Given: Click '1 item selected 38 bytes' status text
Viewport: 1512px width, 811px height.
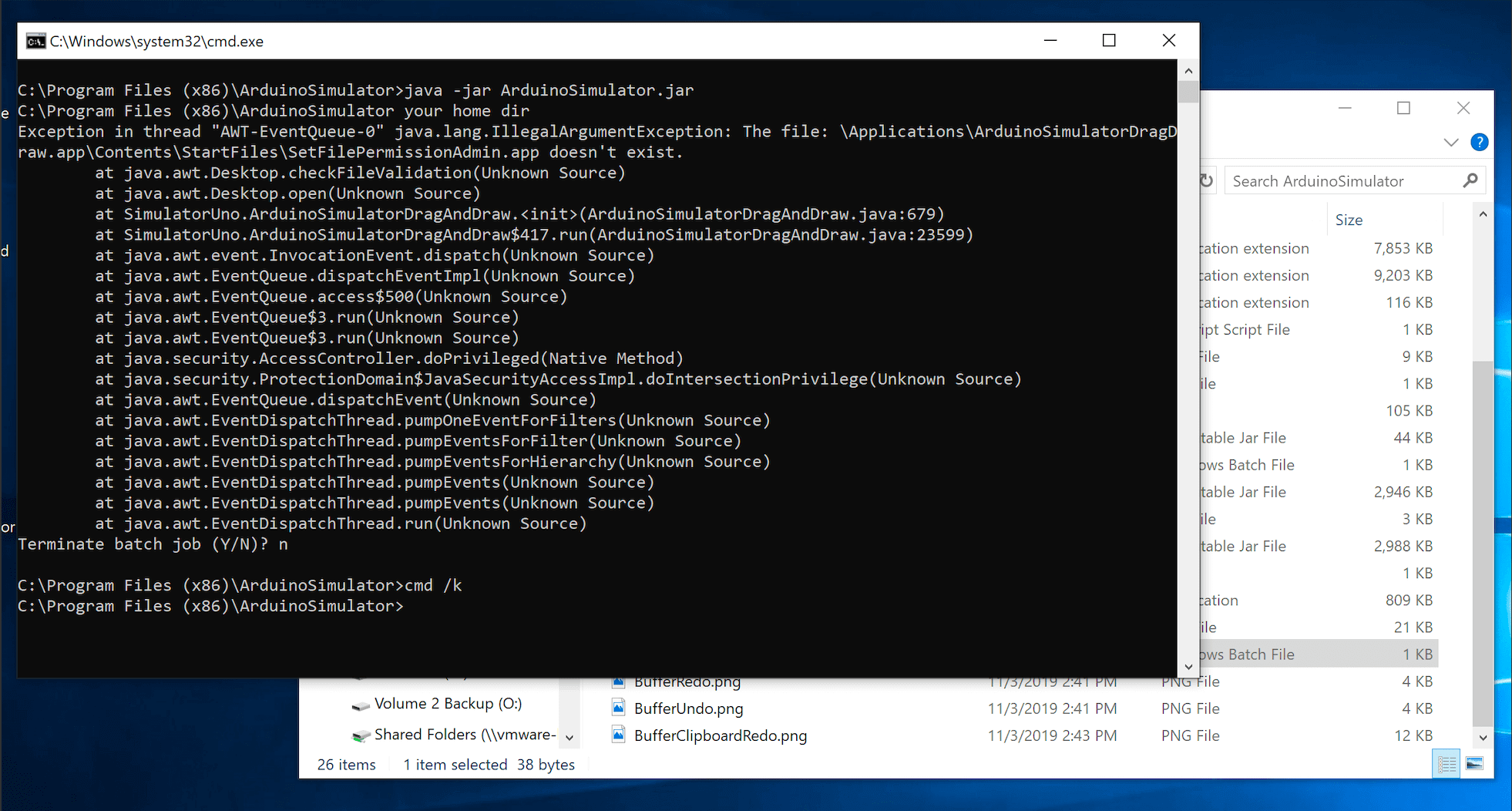Looking at the screenshot, I should (x=489, y=765).
